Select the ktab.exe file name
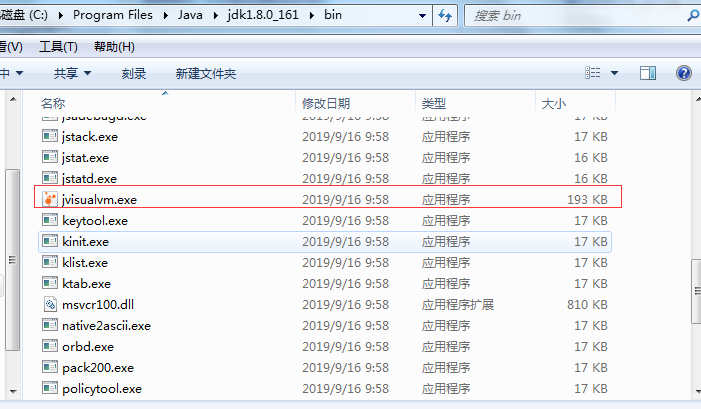The height and width of the screenshot is (409, 701). coord(86,283)
